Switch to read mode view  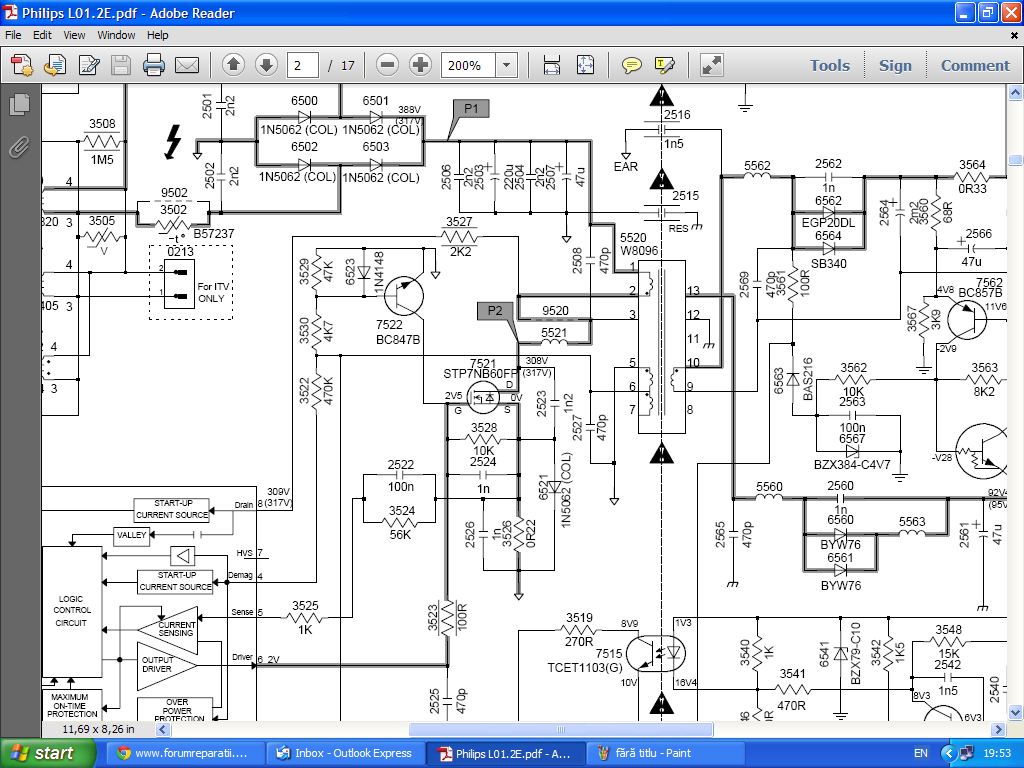coord(712,66)
